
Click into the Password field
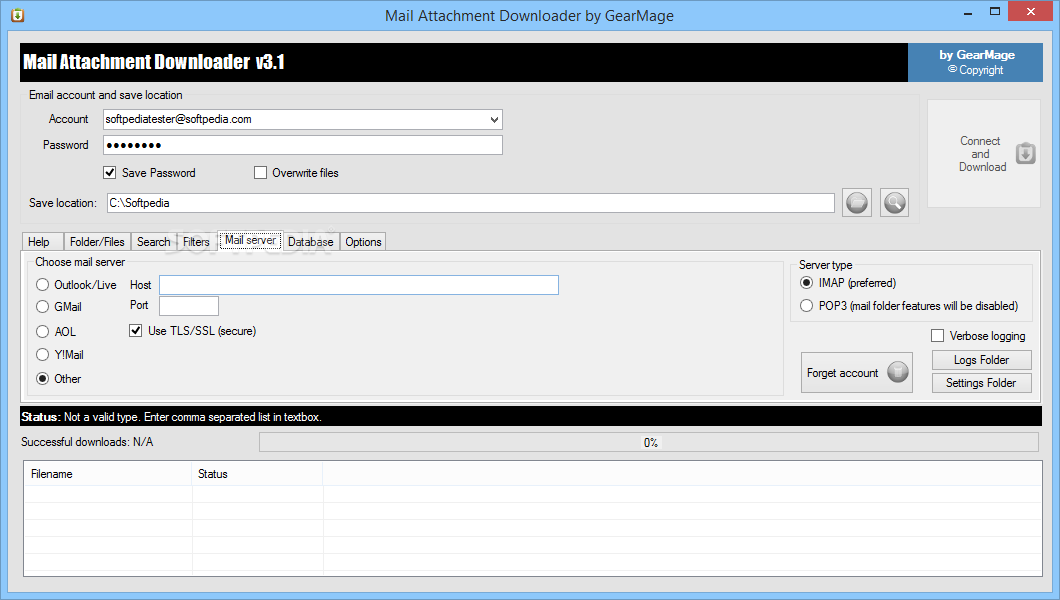click(x=303, y=145)
